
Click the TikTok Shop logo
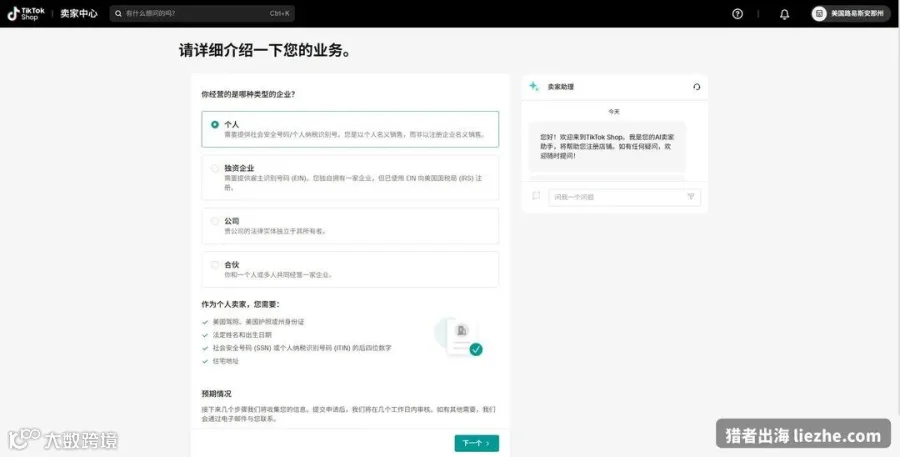26,13
